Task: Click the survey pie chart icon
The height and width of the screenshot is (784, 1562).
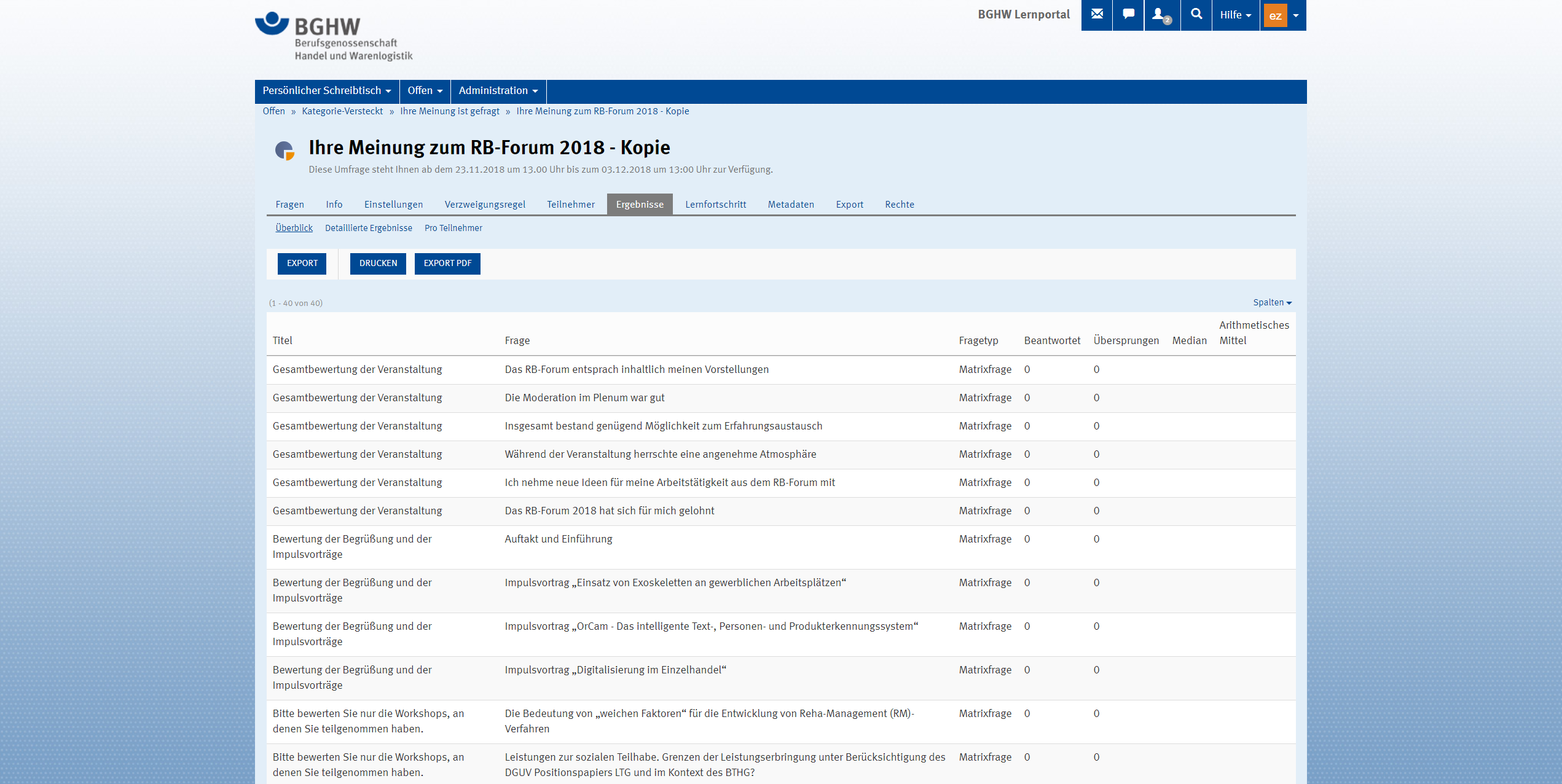Action: pyautogui.click(x=285, y=150)
